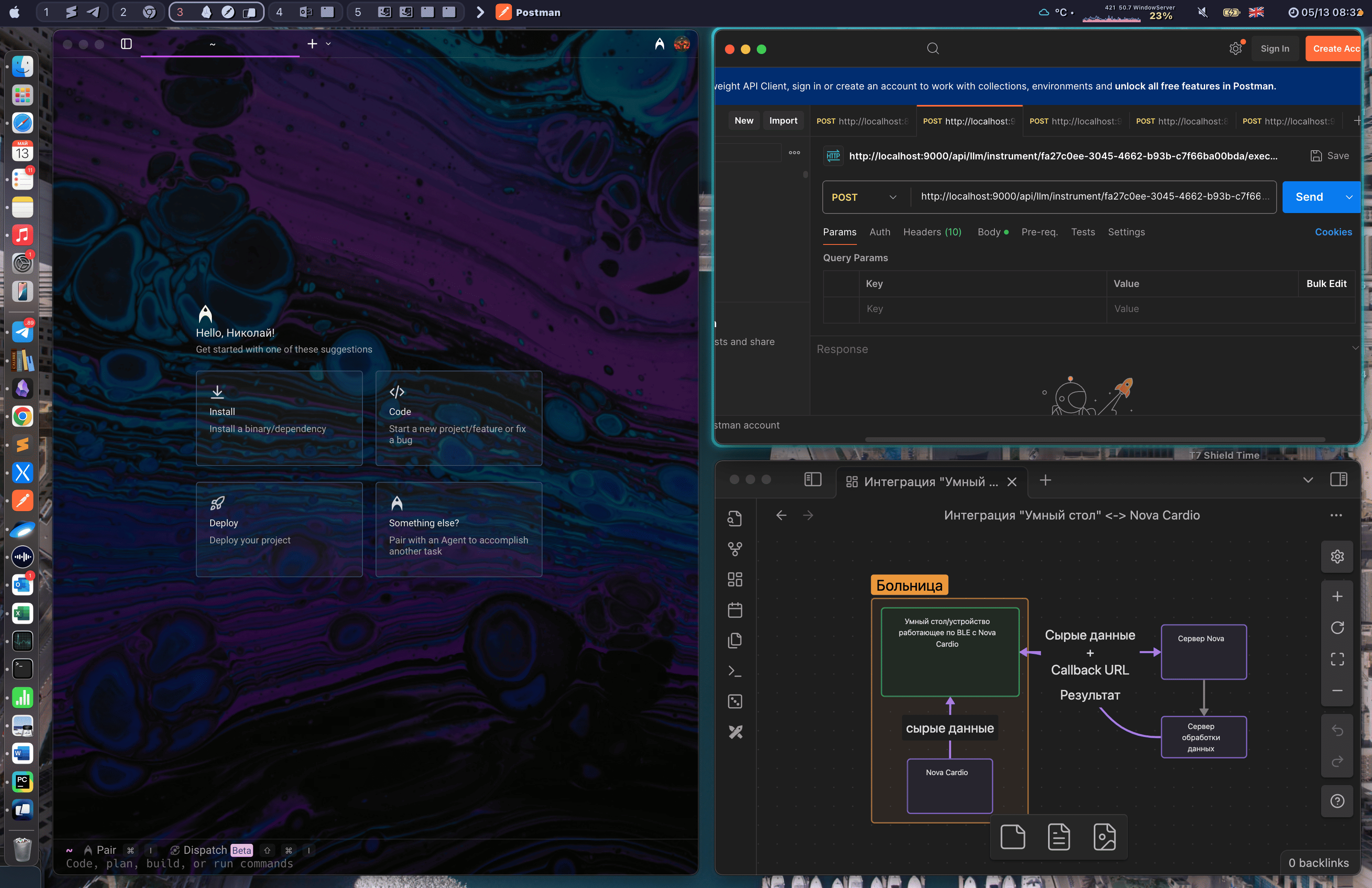Image resolution: width=1372 pixels, height=888 pixels.
Task: Click the Cookies link
Action: (x=1333, y=232)
